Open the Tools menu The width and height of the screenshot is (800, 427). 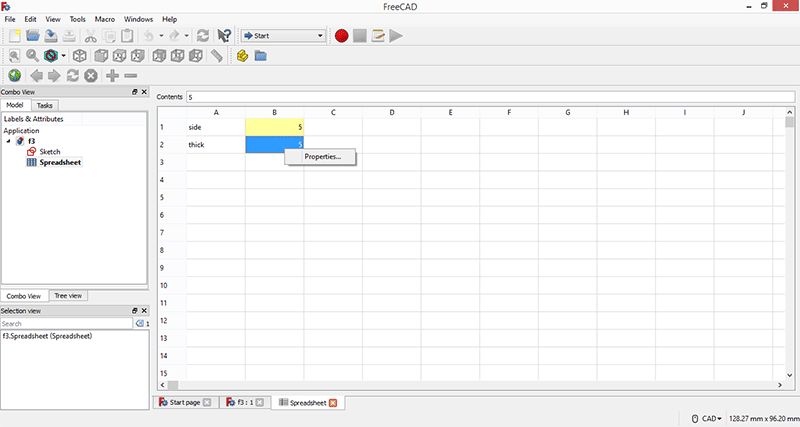point(78,19)
